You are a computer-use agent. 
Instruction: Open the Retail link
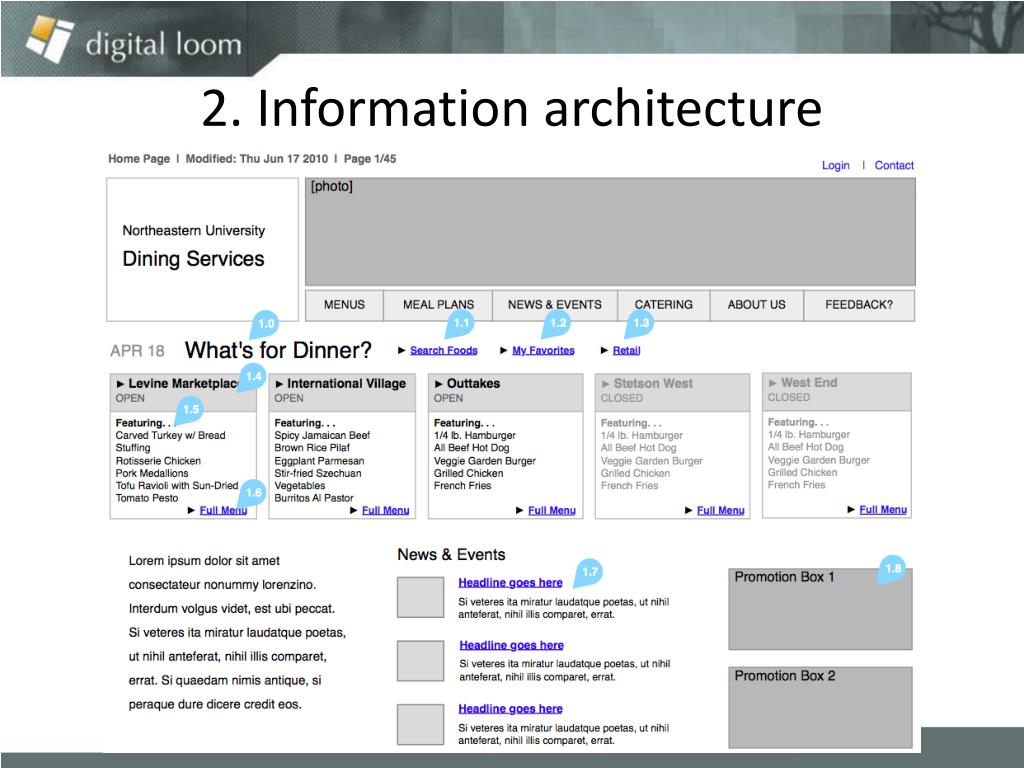[626, 351]
